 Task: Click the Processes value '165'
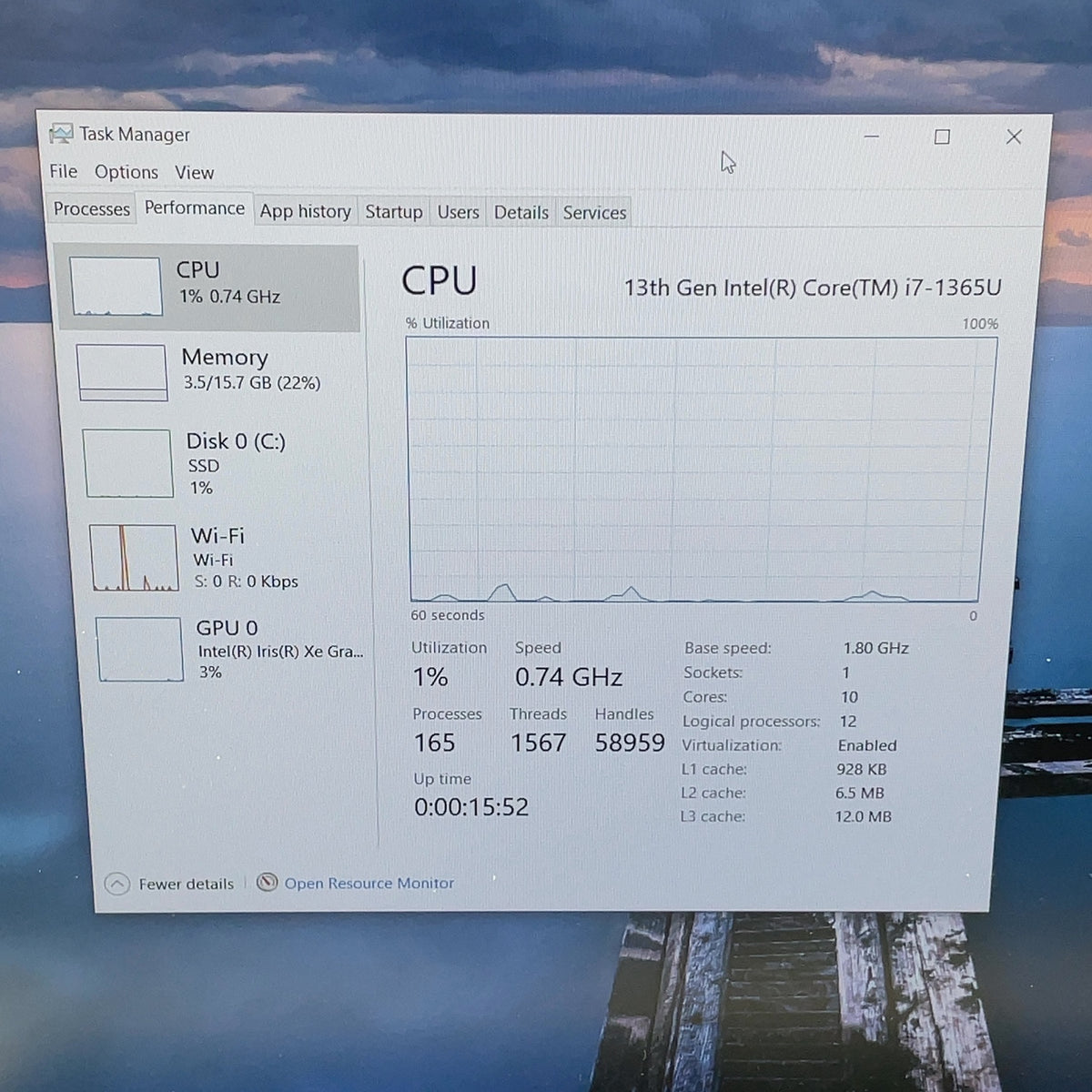[434, 743]
